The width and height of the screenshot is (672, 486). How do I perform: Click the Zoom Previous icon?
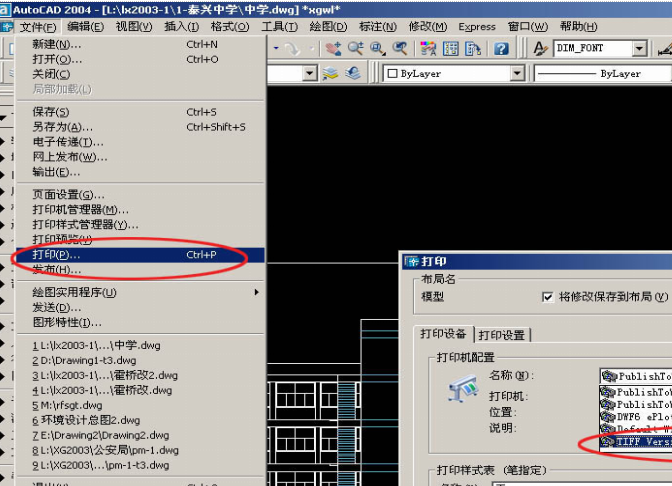(400, 48)
